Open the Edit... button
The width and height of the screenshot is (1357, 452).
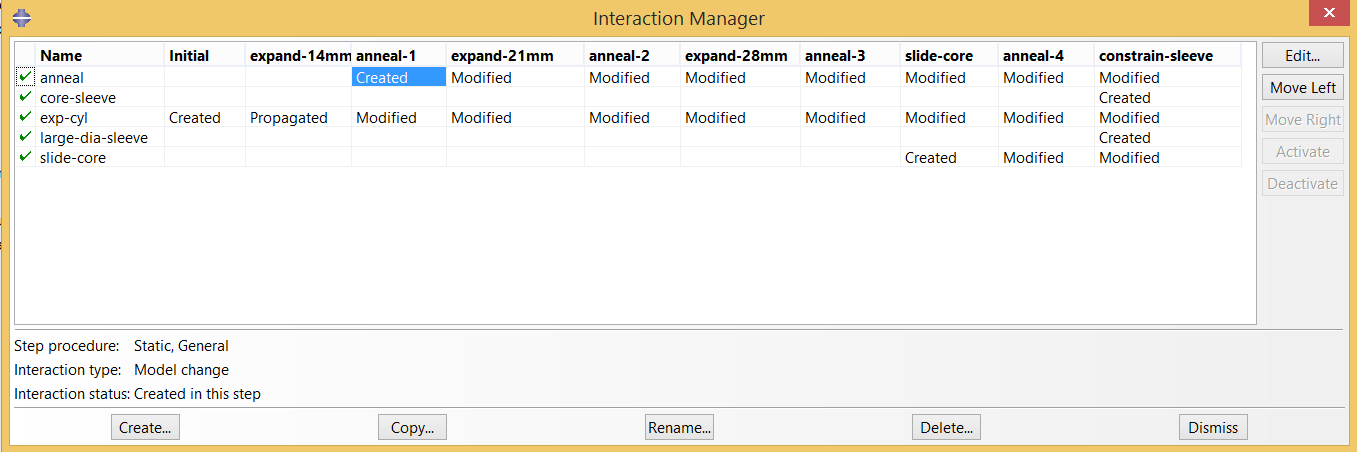(1302, 55)
